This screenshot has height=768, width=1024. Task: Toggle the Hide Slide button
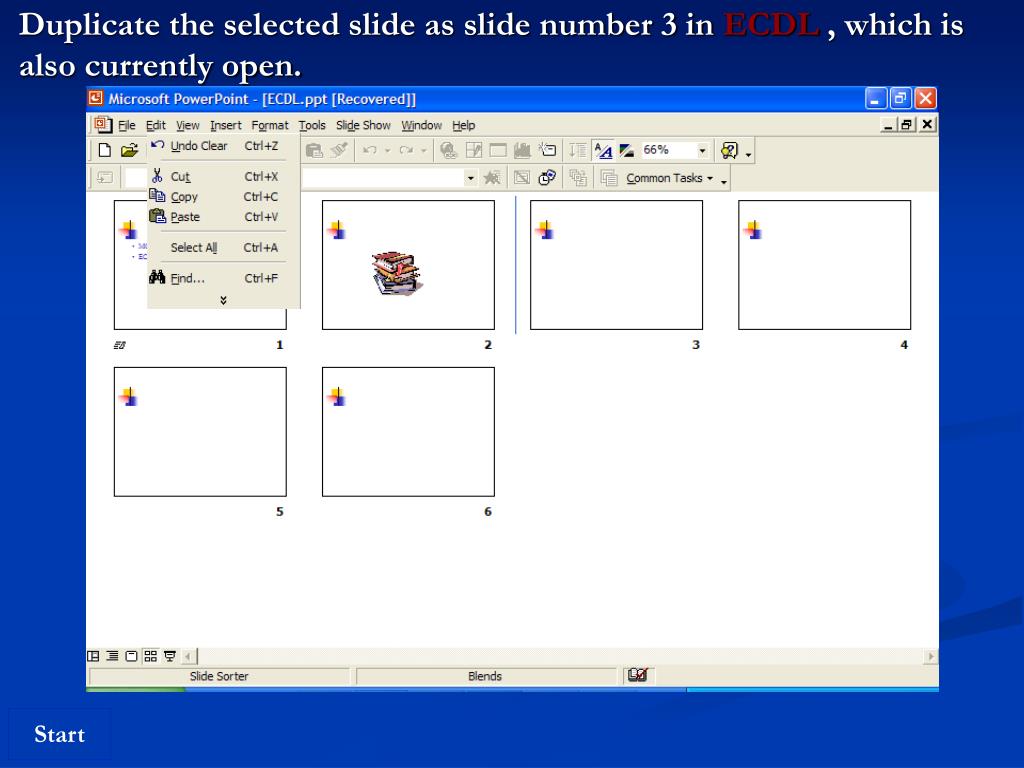522,177
